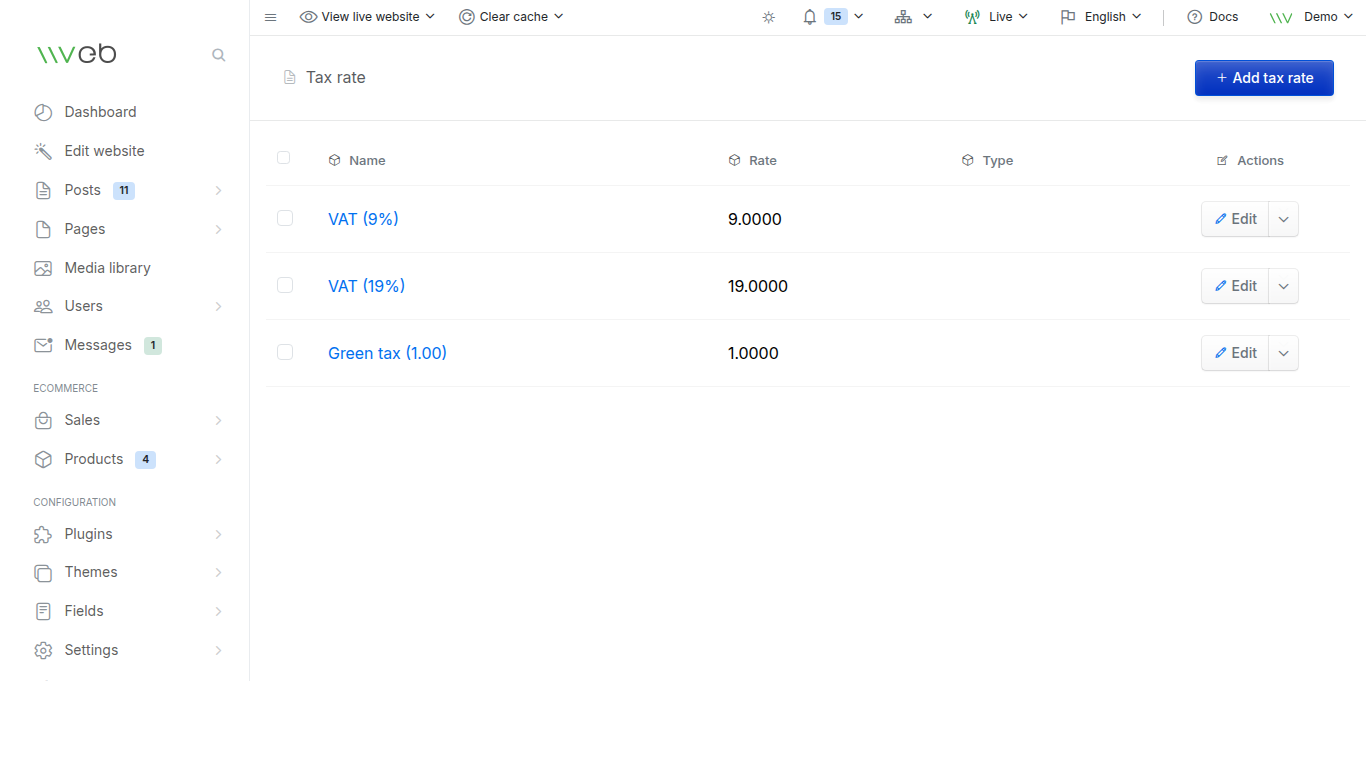Tick the checkbox for VAT (9%)
This screenshot has width=1366, height=768.
285,218
